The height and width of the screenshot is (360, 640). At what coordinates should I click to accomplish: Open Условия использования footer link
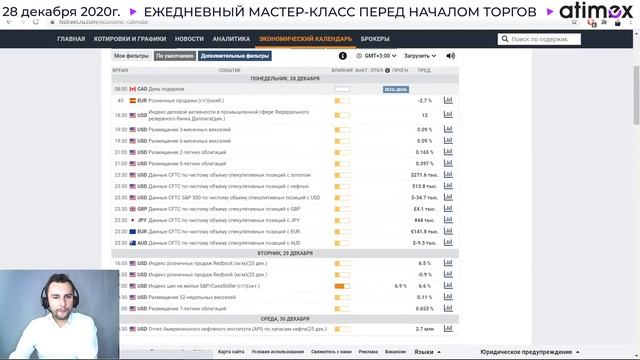click(x=278, y=351)
